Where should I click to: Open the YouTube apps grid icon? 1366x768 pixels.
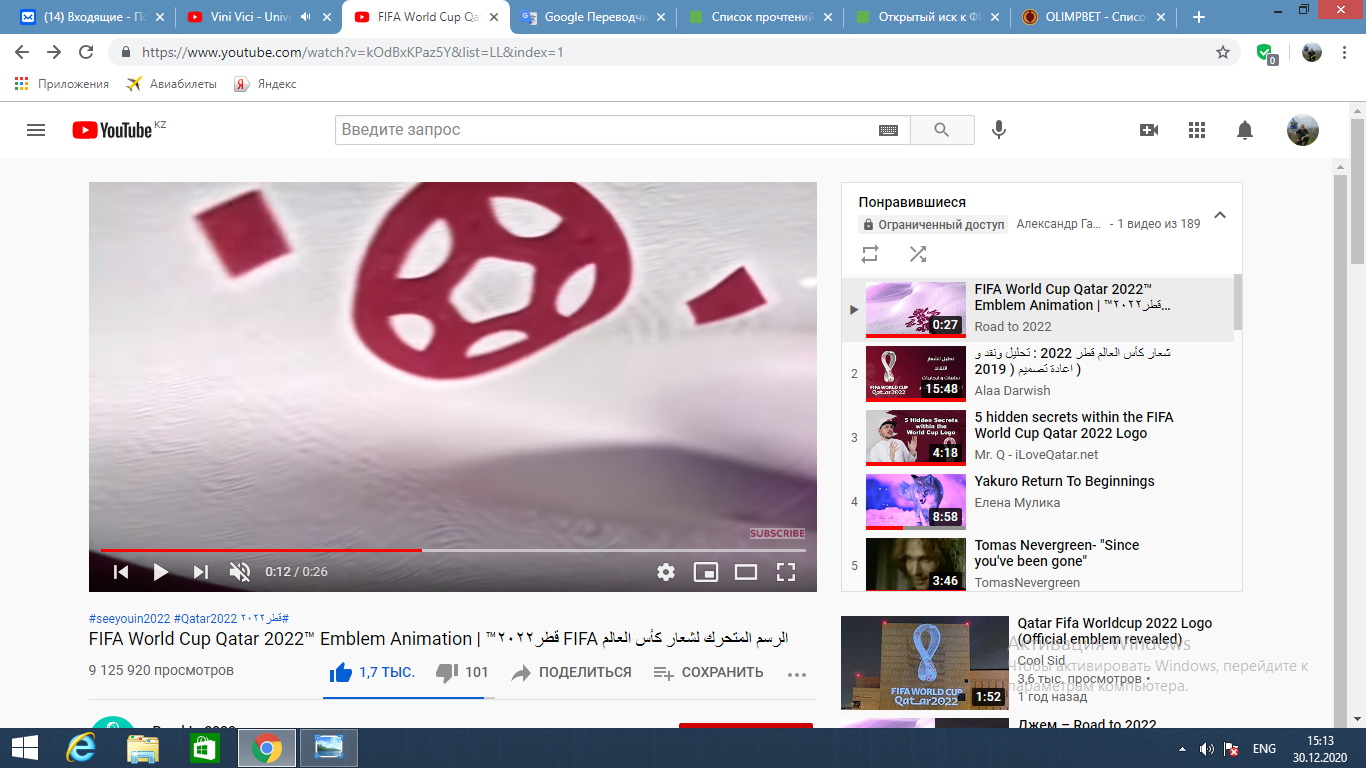1197,130
